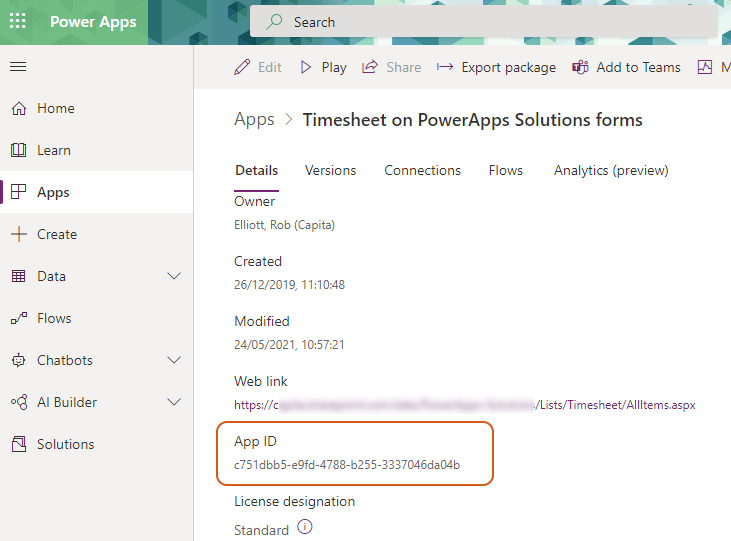Click the Create plus icon
Viewport: 731px width, 541px height.
point(19,234)
